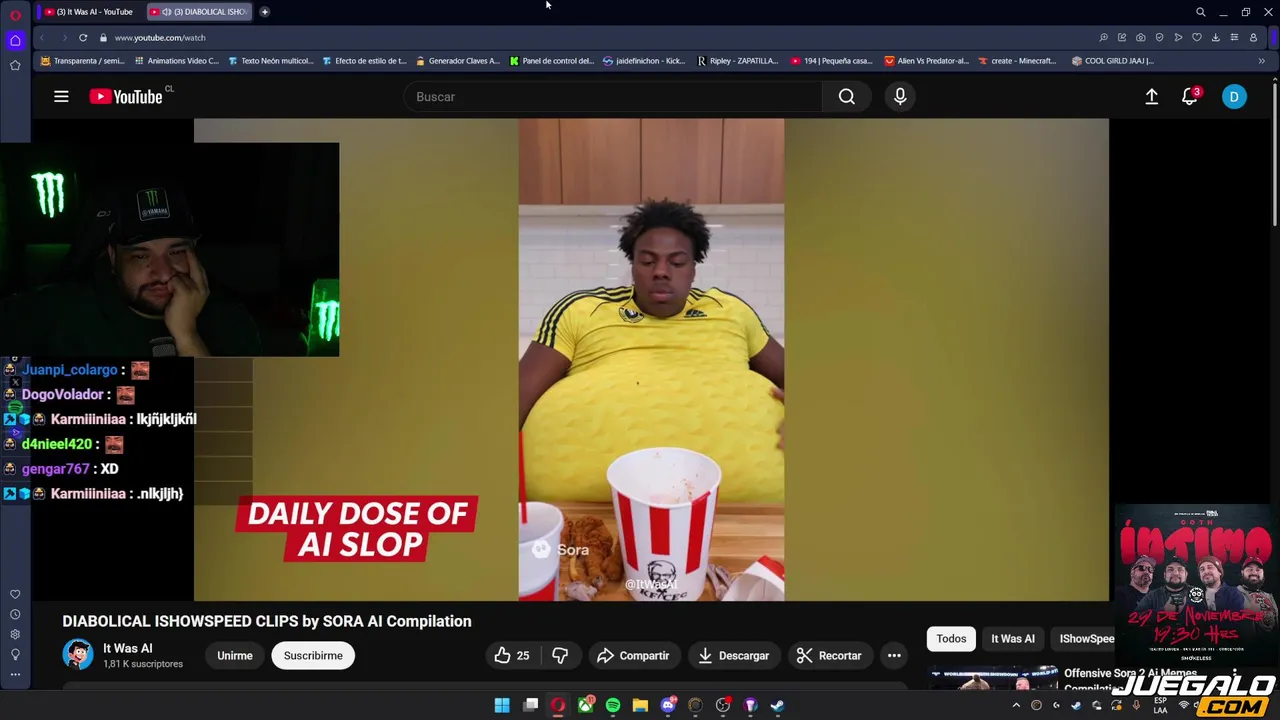This screenshot has width=1280, height=720.
Task: Click Recortar clip button
Action: tap(829, 656)
